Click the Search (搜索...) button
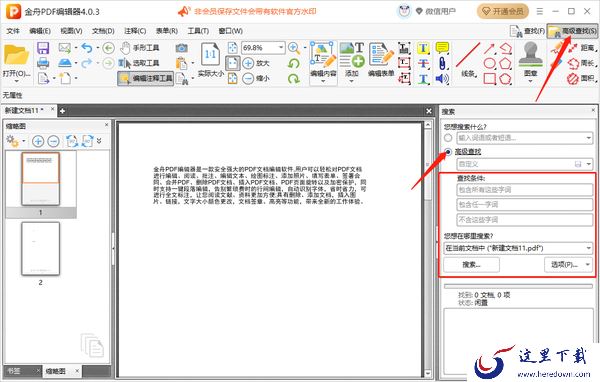 [471, 264]
